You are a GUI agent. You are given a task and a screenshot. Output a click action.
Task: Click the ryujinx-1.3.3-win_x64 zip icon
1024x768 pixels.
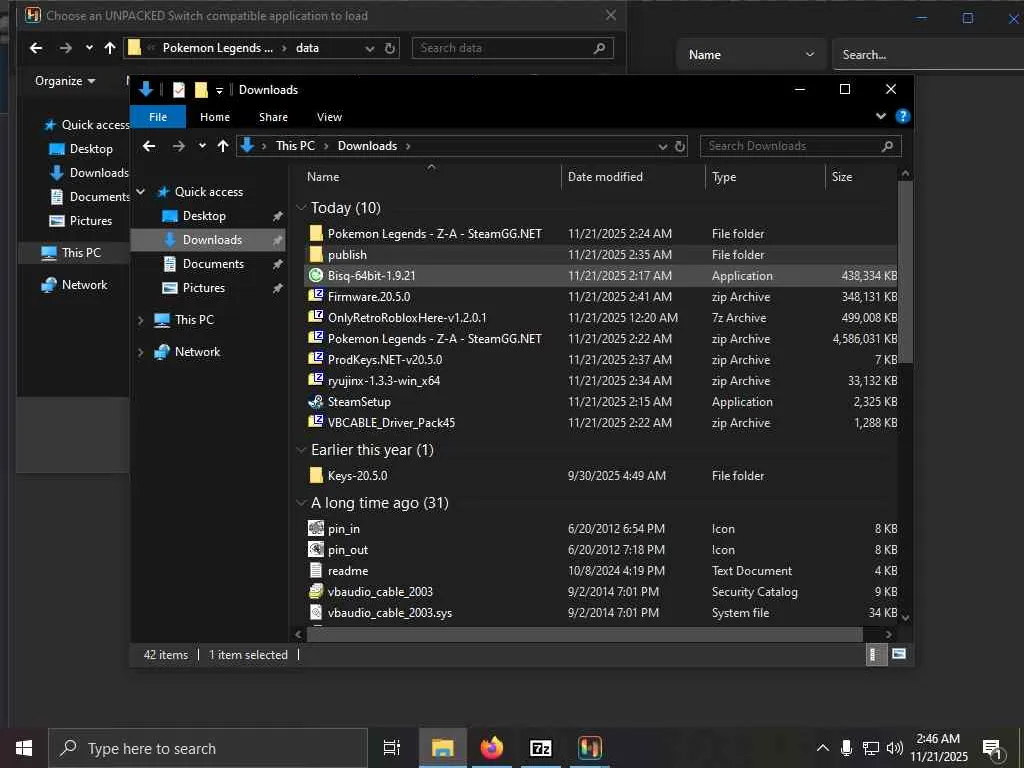[x=315, y=380]
